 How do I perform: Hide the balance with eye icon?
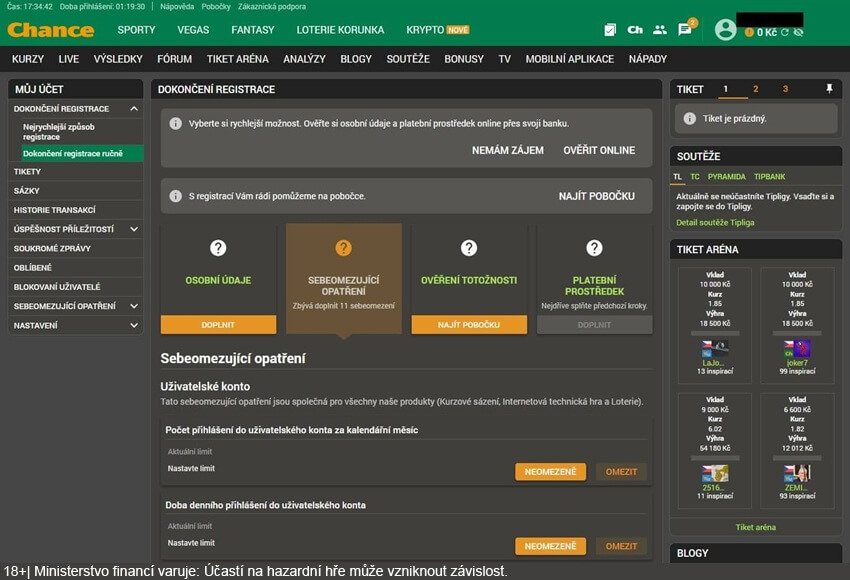pos(798,33)
